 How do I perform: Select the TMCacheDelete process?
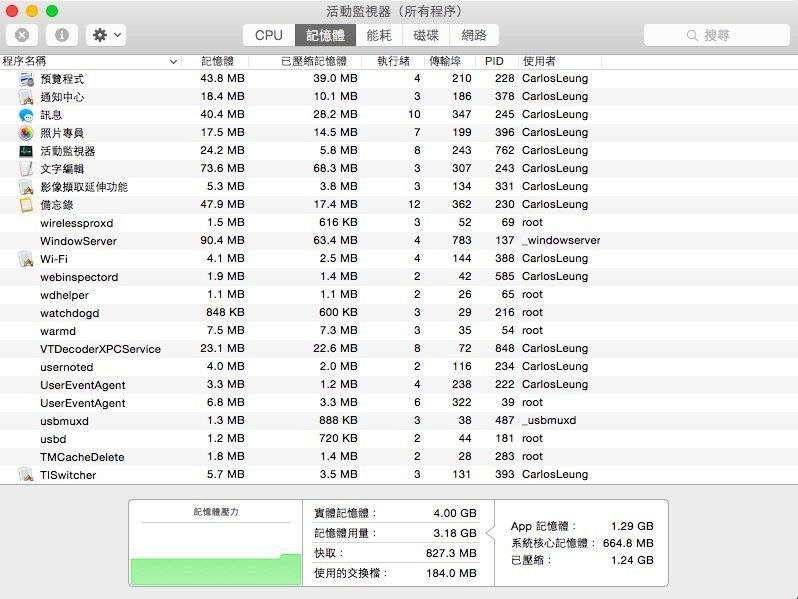(399, 457)
